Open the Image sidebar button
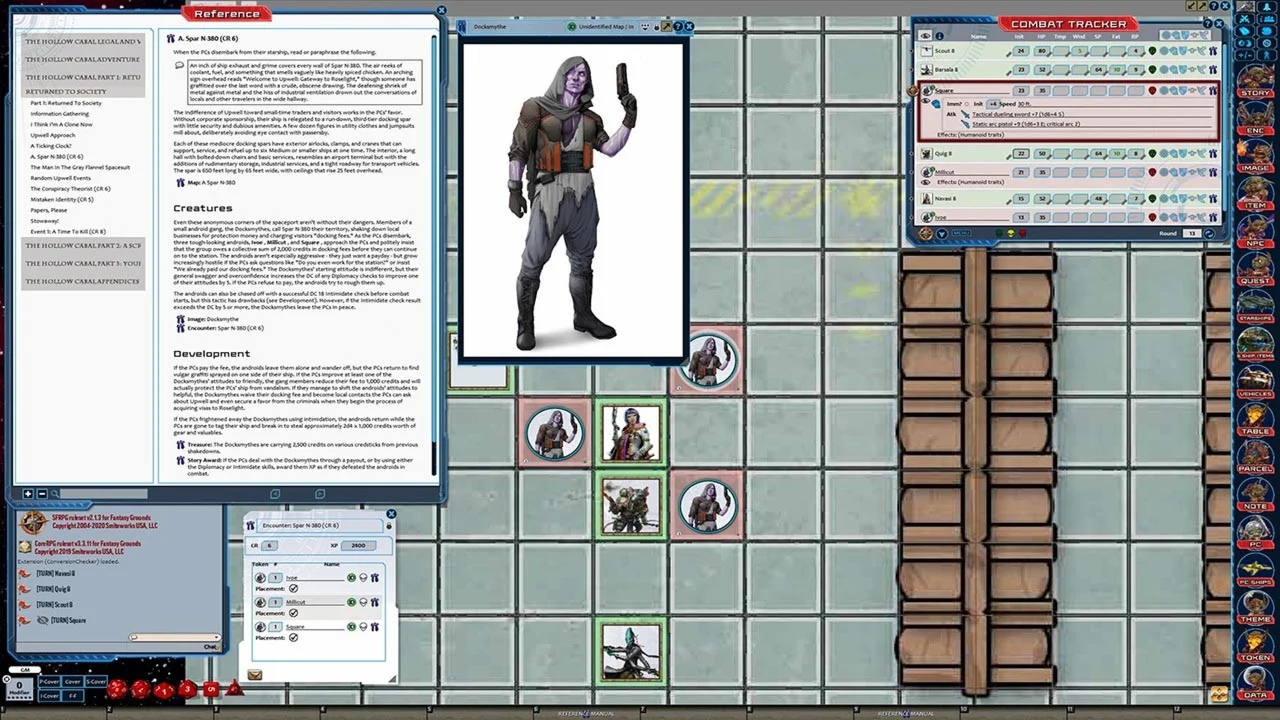1280x720 pixels. click(1255, 154)
